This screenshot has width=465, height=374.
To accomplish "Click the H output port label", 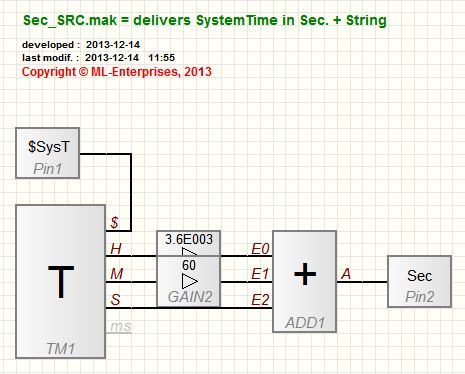I will 116,249.
